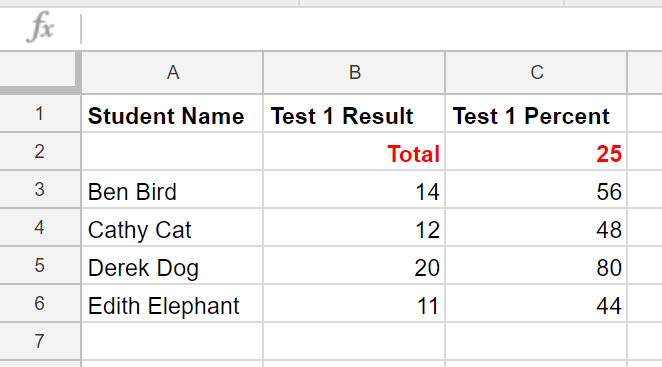Select column A header
This screenshot has width=662, height=367.
click(x=172, y=73)
